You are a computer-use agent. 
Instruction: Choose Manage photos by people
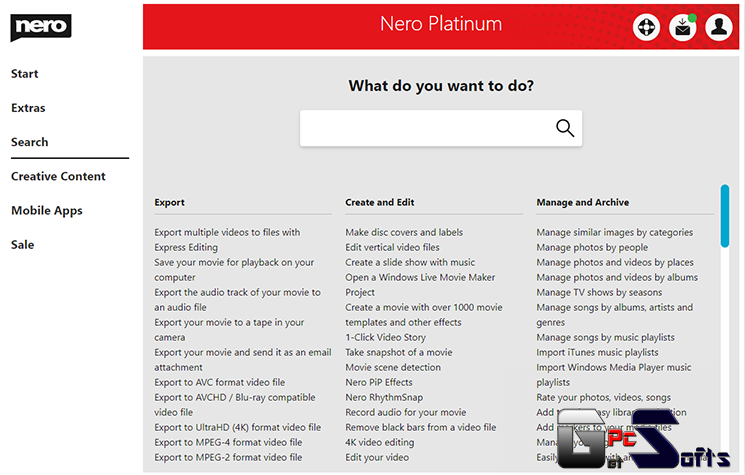pos(592,247)
